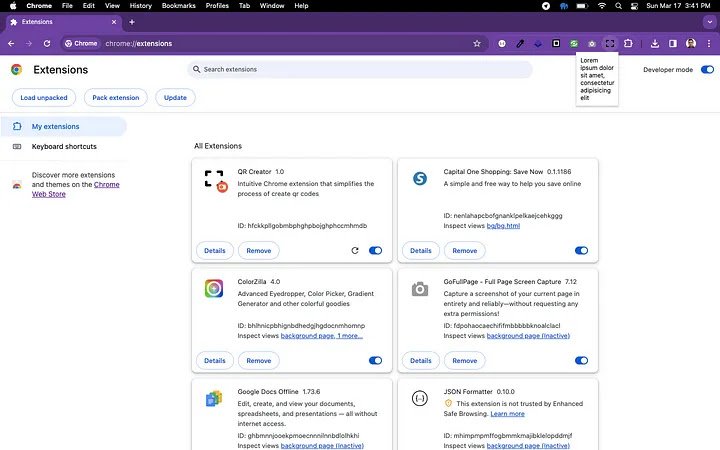Screen dimensions: 720x450
Task: Click the GoFullPage camera logo
Action: [420, 289]
